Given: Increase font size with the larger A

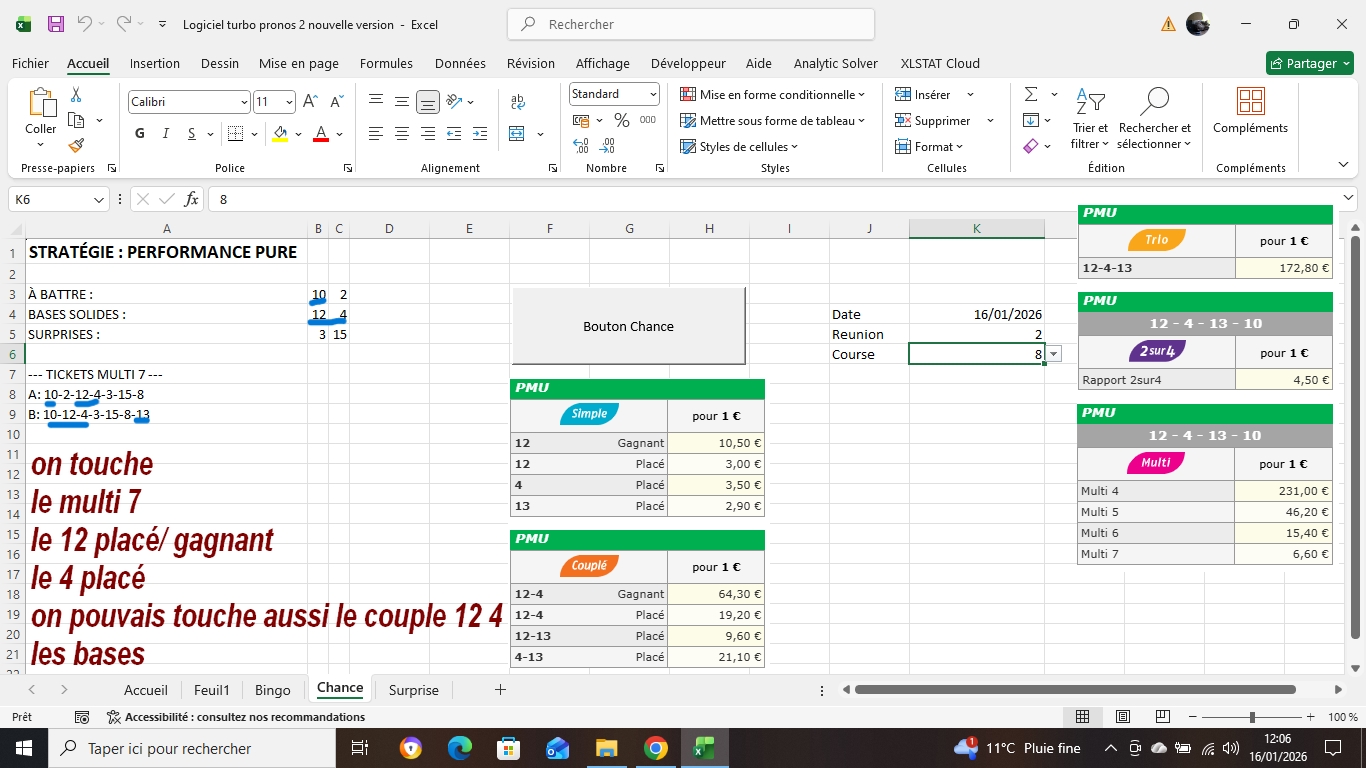Looking at the screenshot, I should tap(310, 101).
